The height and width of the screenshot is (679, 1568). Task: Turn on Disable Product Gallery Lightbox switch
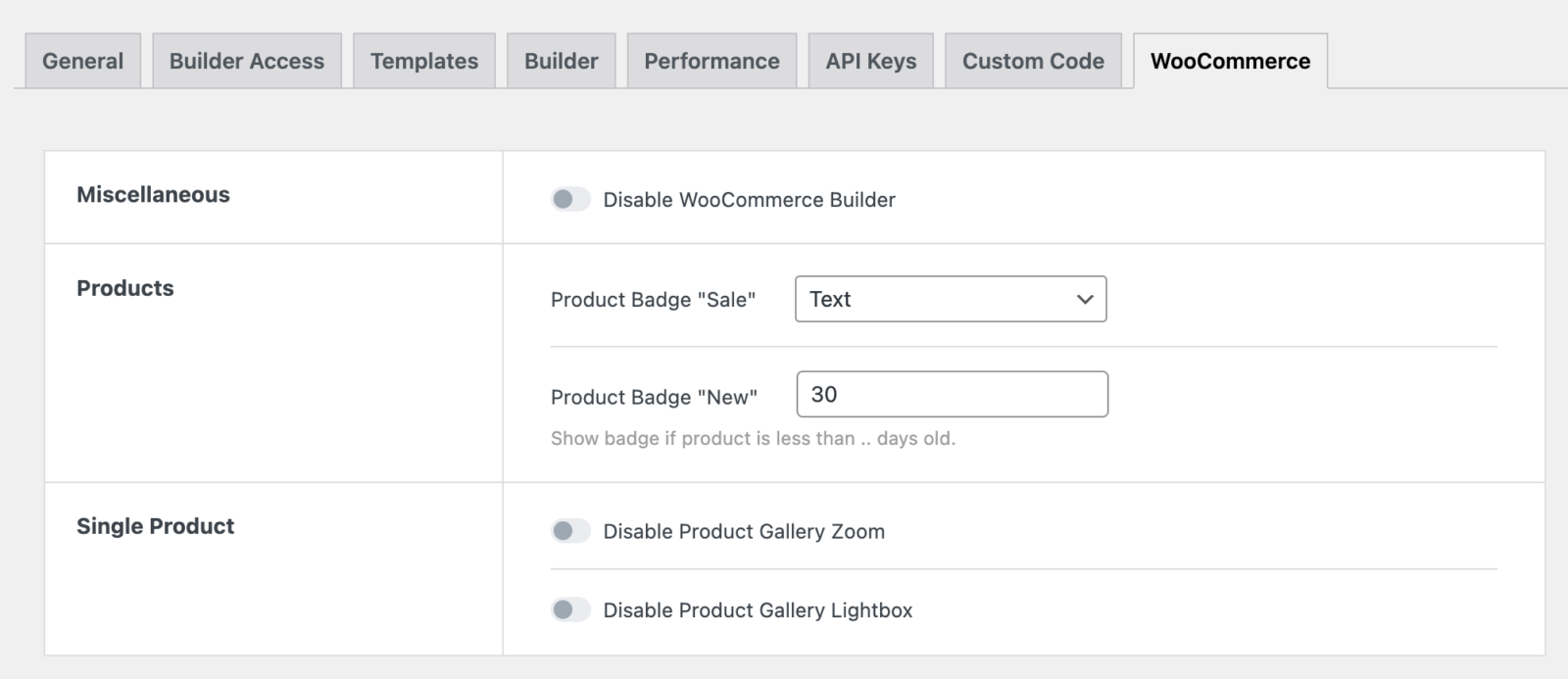(570, 610)
